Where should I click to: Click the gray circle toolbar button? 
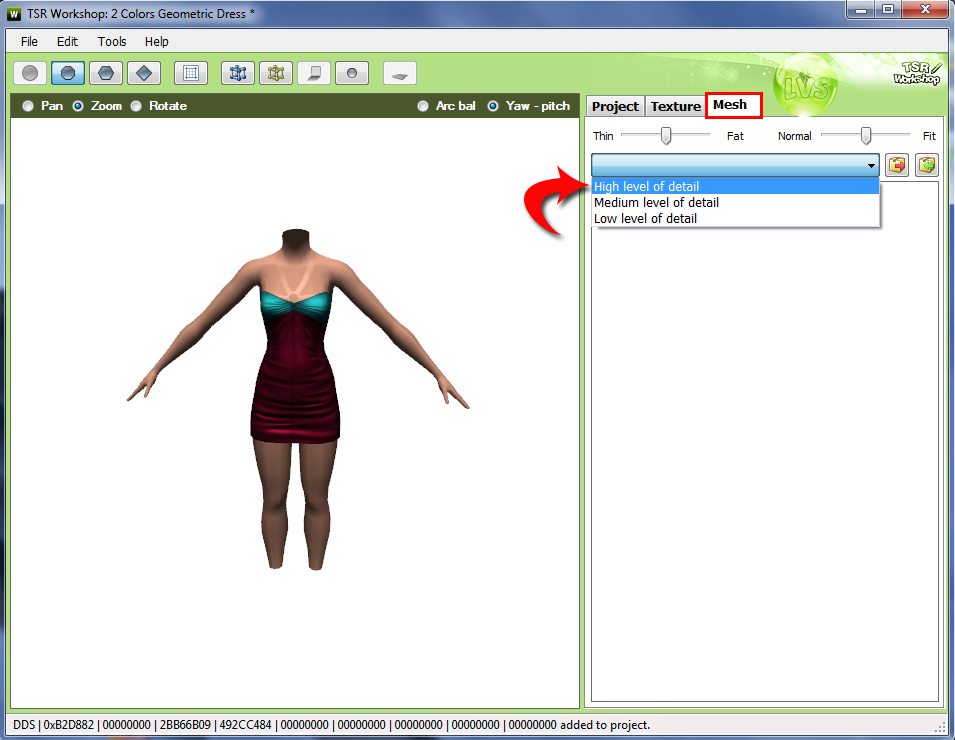(30, 74)
